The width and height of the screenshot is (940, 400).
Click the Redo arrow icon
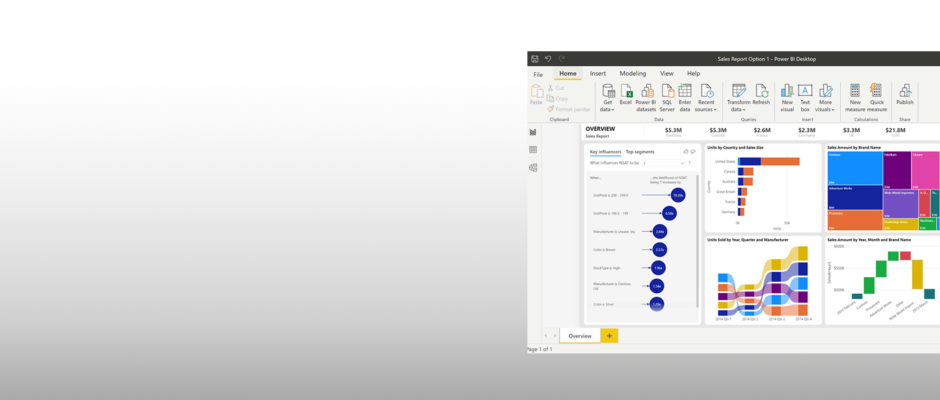(562, 59)
